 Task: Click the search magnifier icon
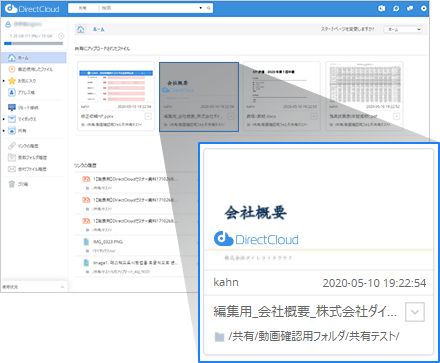[x=209, y=8]
